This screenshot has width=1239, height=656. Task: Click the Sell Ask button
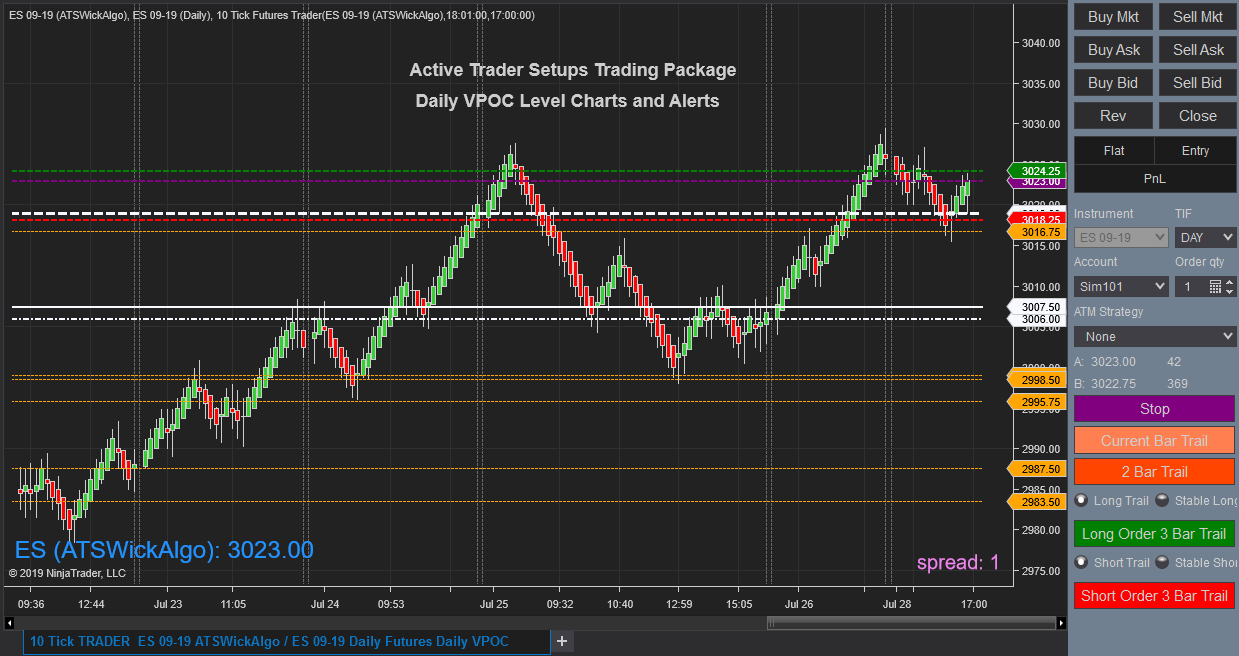pos(1196,49)
